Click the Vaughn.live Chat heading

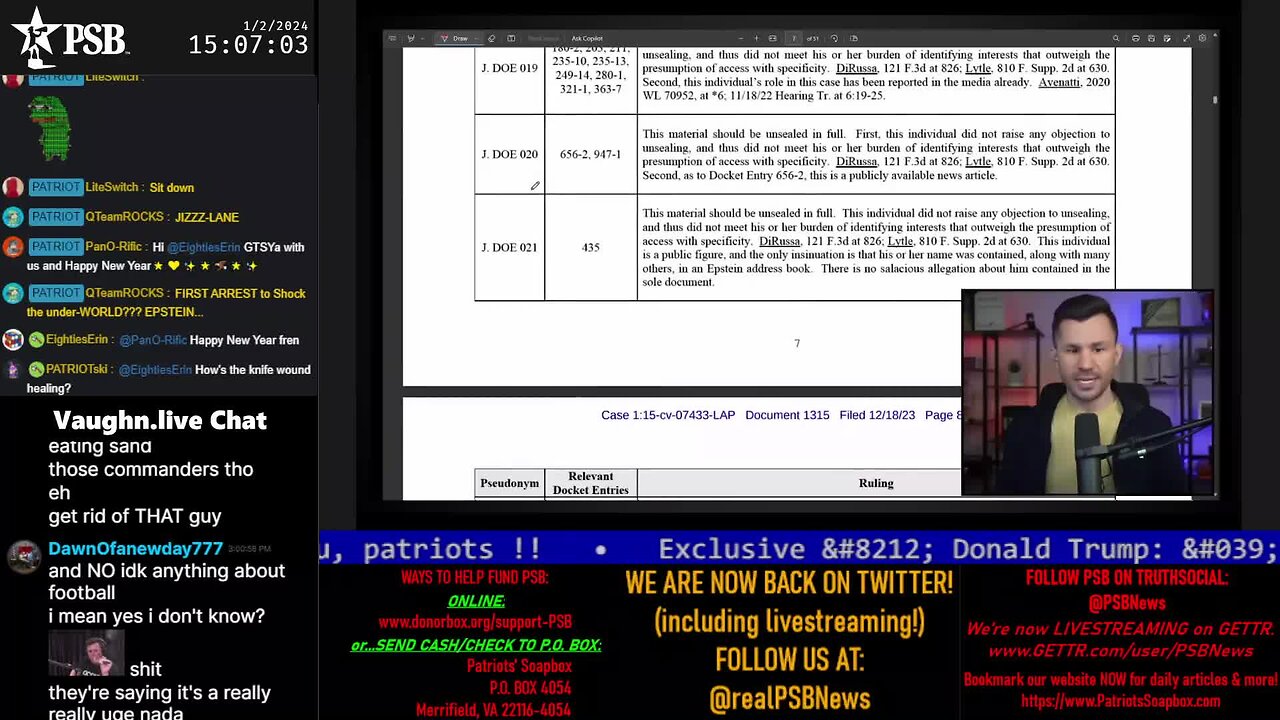pyautogui.click(x=160, y=421)
